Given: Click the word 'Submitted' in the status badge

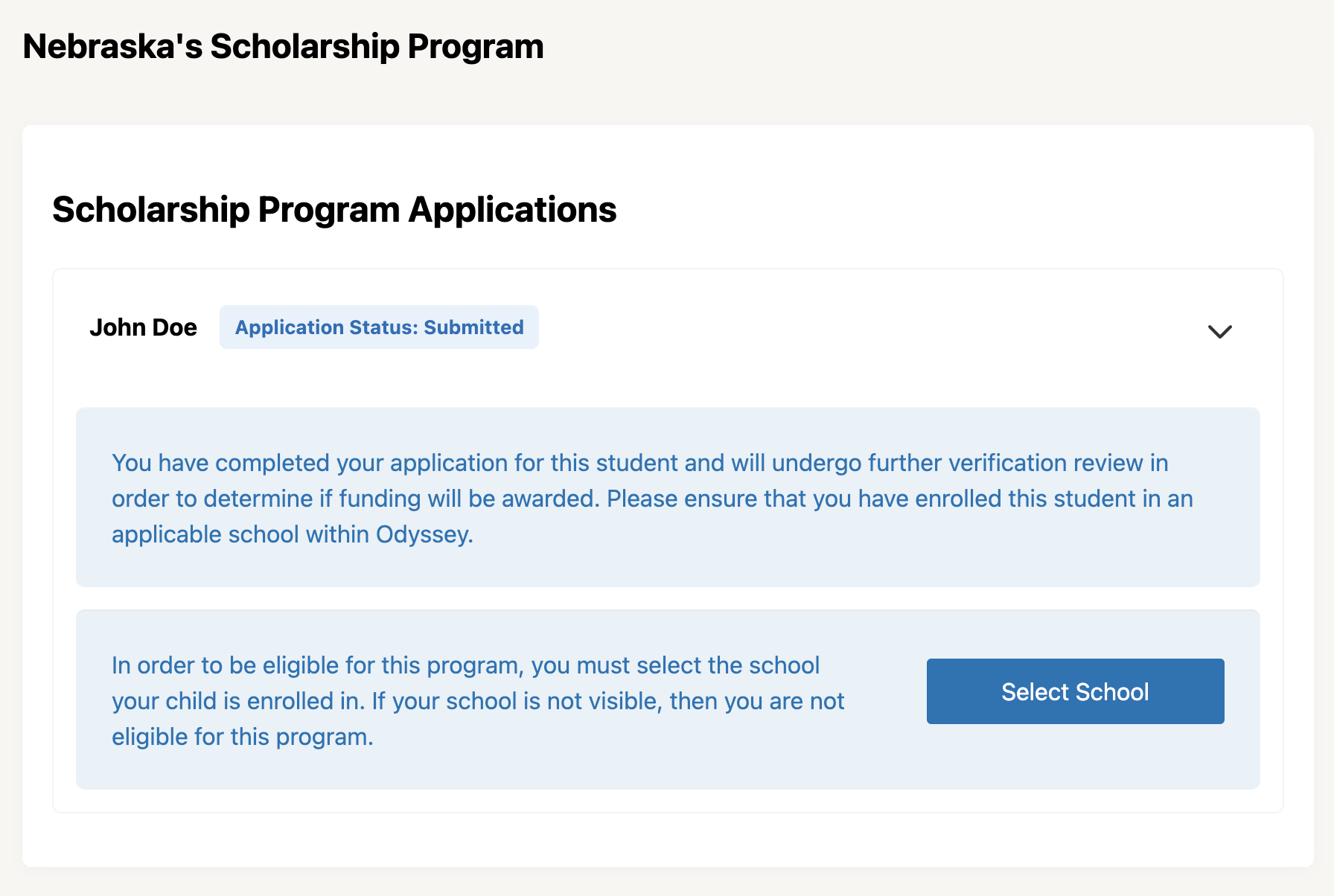Looking at the screenshot, I should click(x=473, y=327).
